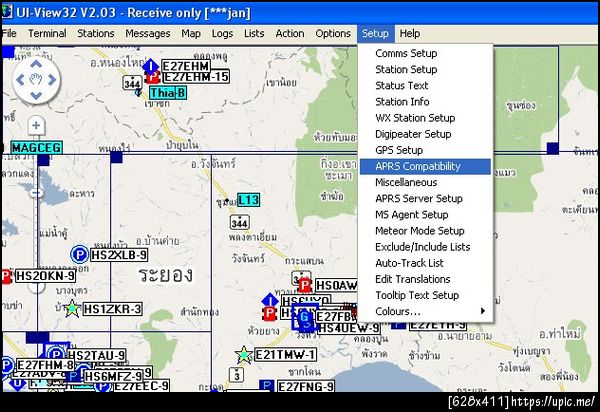Image resolution: width=600 pixels, height=412 pixels.
Task: Click the HS4UEW-9 callsign label
Action: pyautogui.click(x=349, y=329)
